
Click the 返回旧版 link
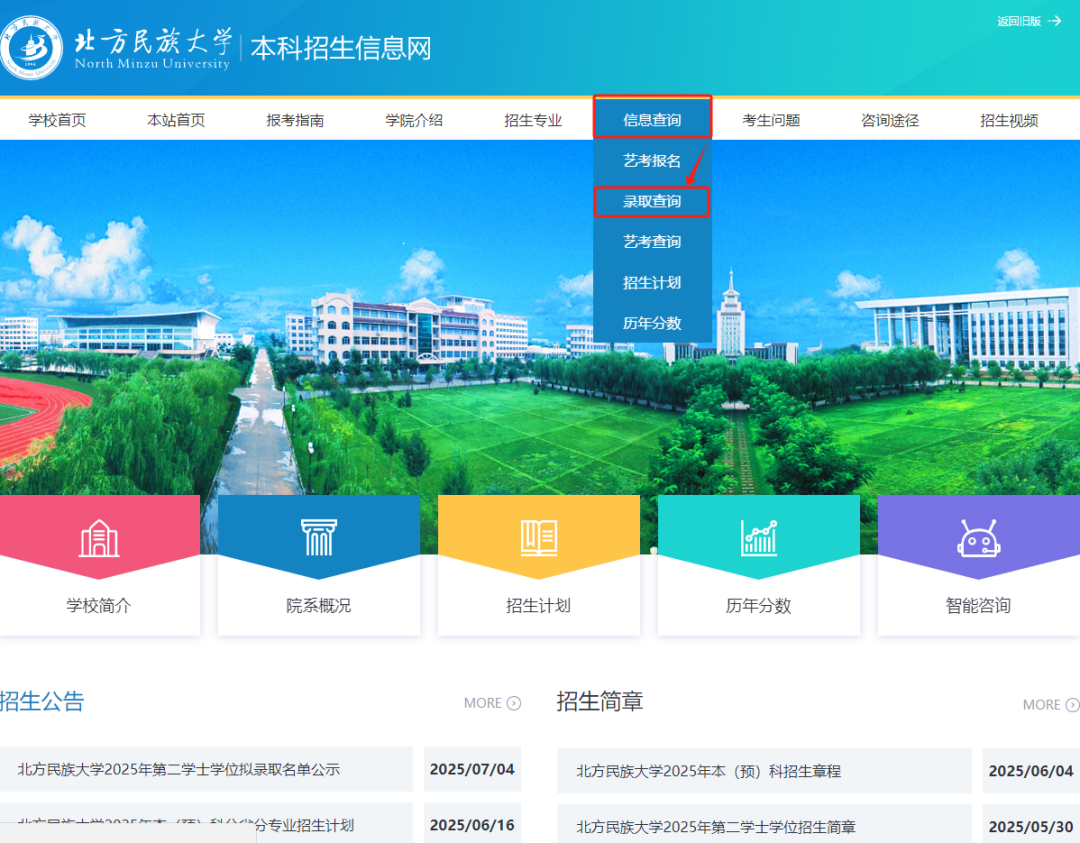(1017, 20)
